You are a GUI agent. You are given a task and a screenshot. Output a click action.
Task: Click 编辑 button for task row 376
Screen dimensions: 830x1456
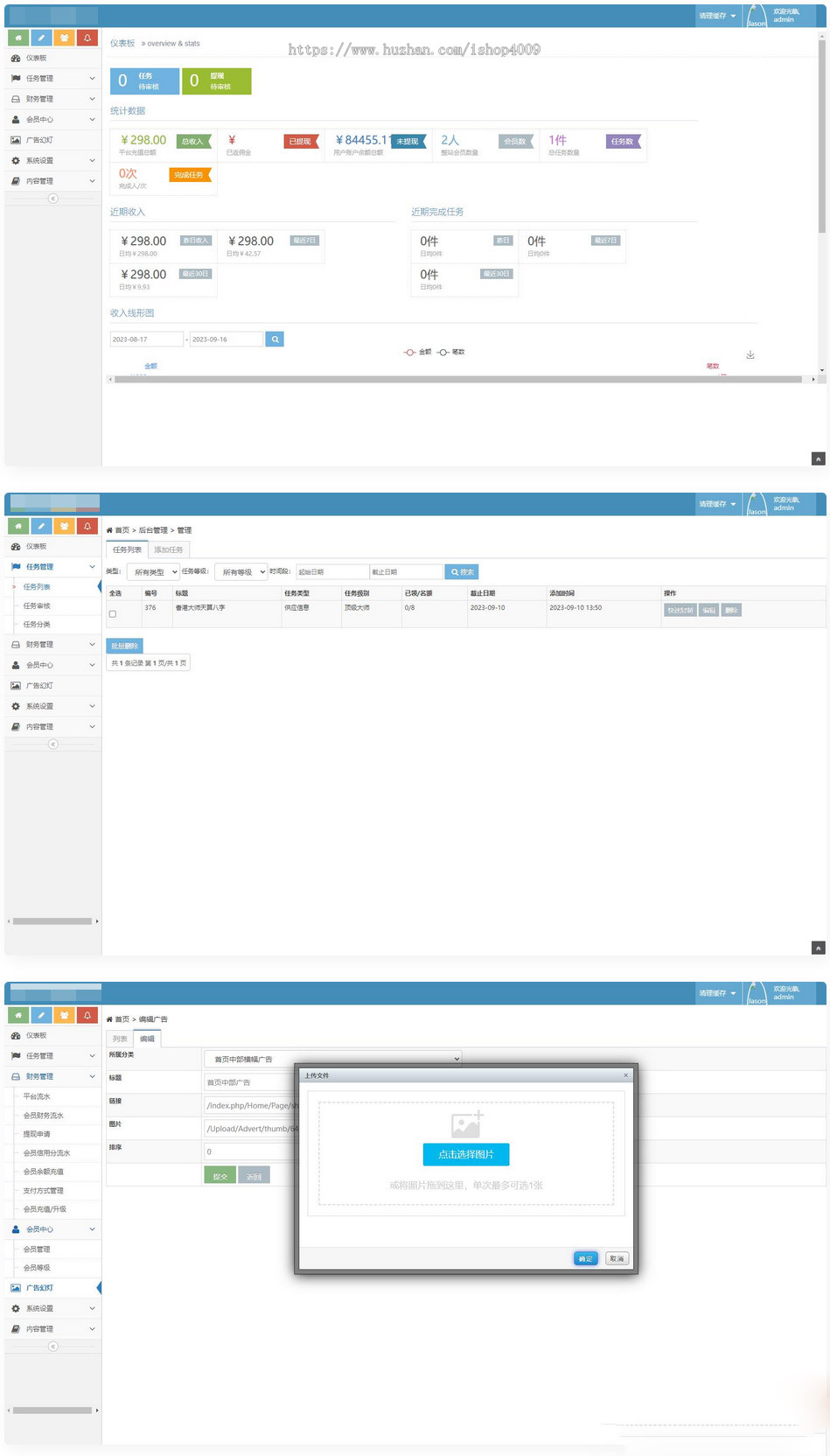pos(708,610)
